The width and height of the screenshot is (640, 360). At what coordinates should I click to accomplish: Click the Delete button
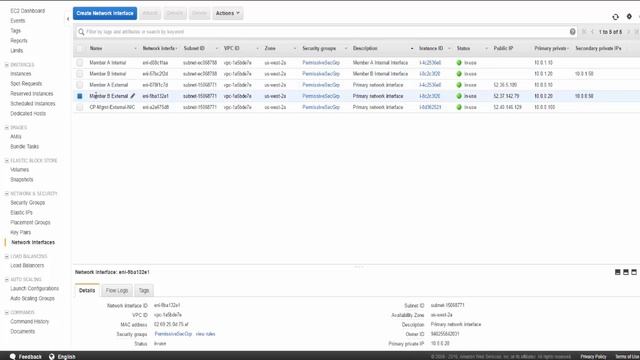[199, 13]
